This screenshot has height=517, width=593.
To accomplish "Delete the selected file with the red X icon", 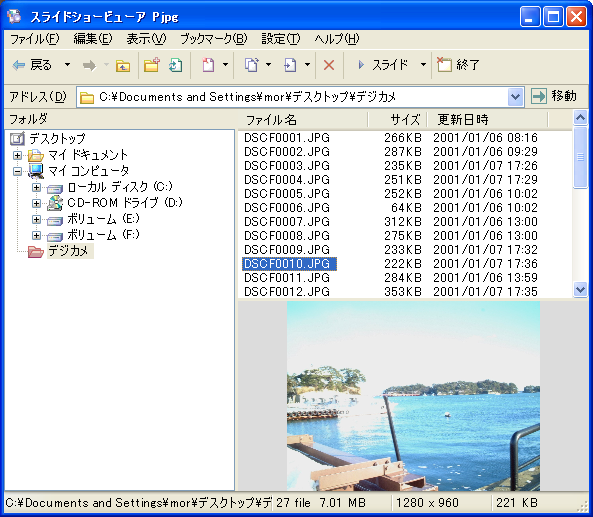I will 329,65.
